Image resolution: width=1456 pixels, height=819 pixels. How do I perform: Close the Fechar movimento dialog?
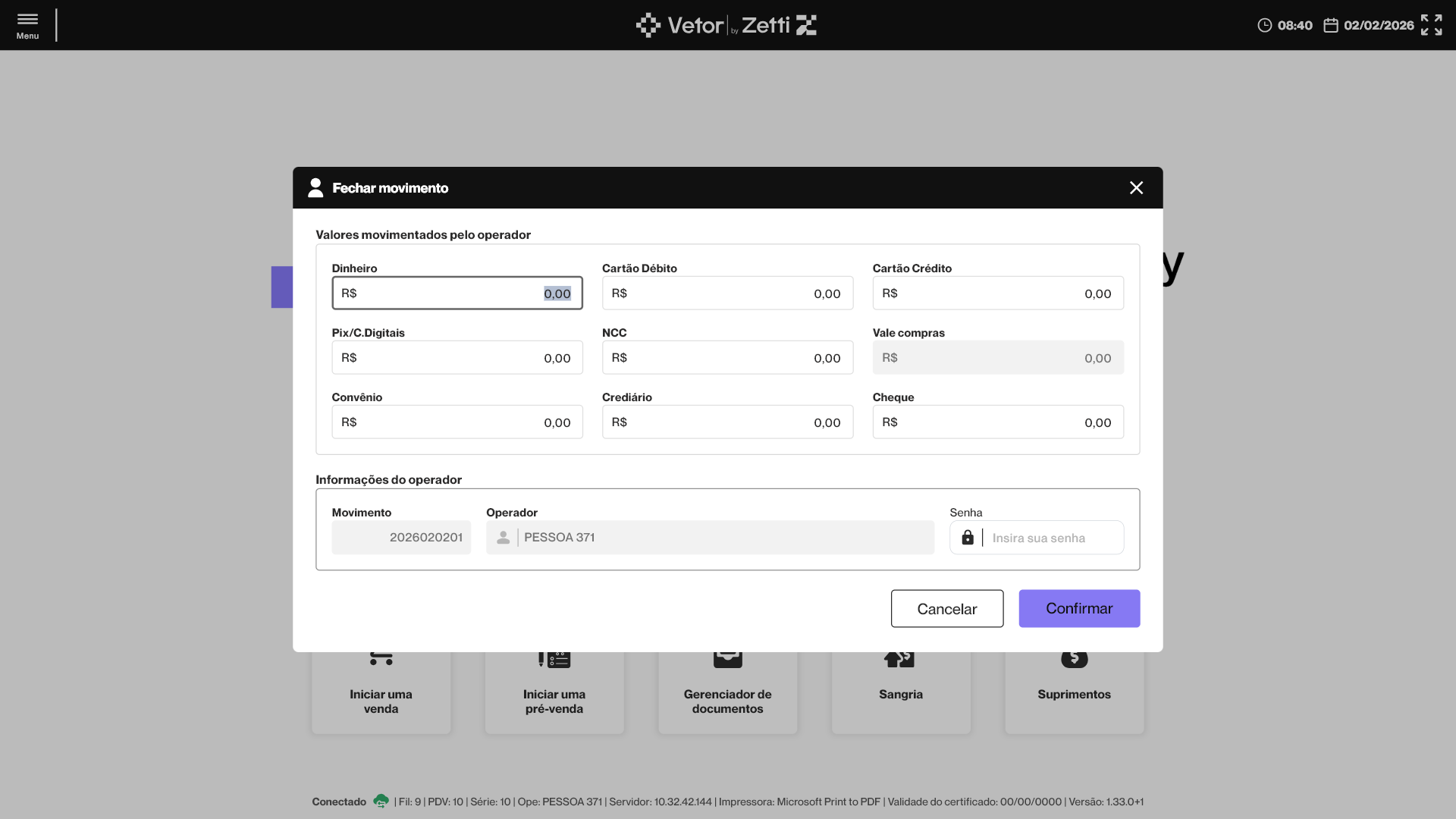1135,188
